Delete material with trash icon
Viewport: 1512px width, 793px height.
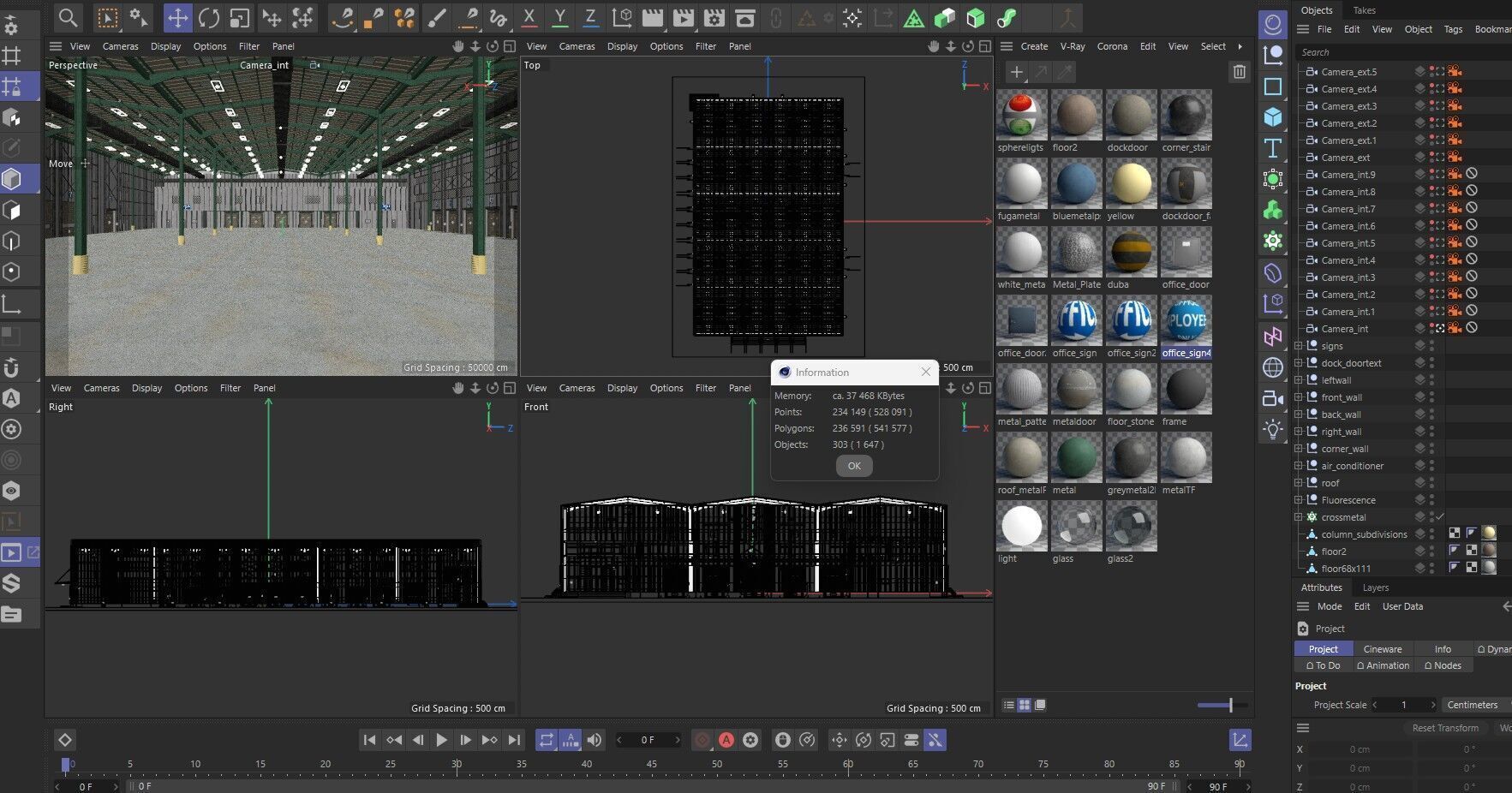[1240, 72]
